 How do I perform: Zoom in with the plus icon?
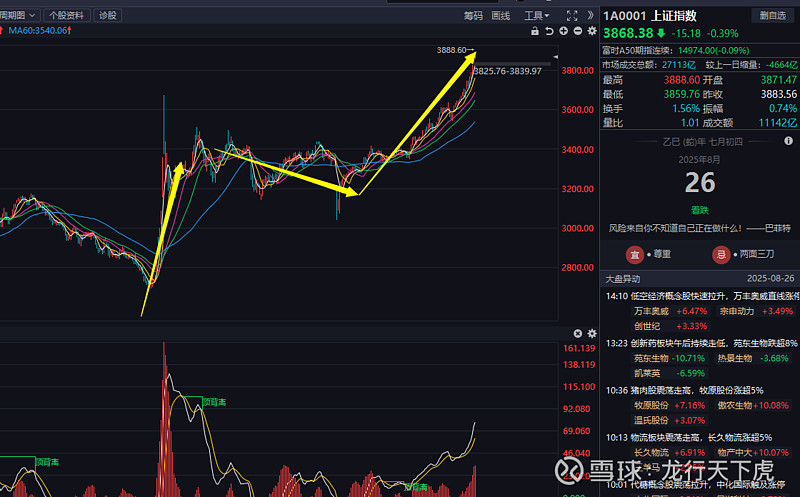click(x=564, y=31)
